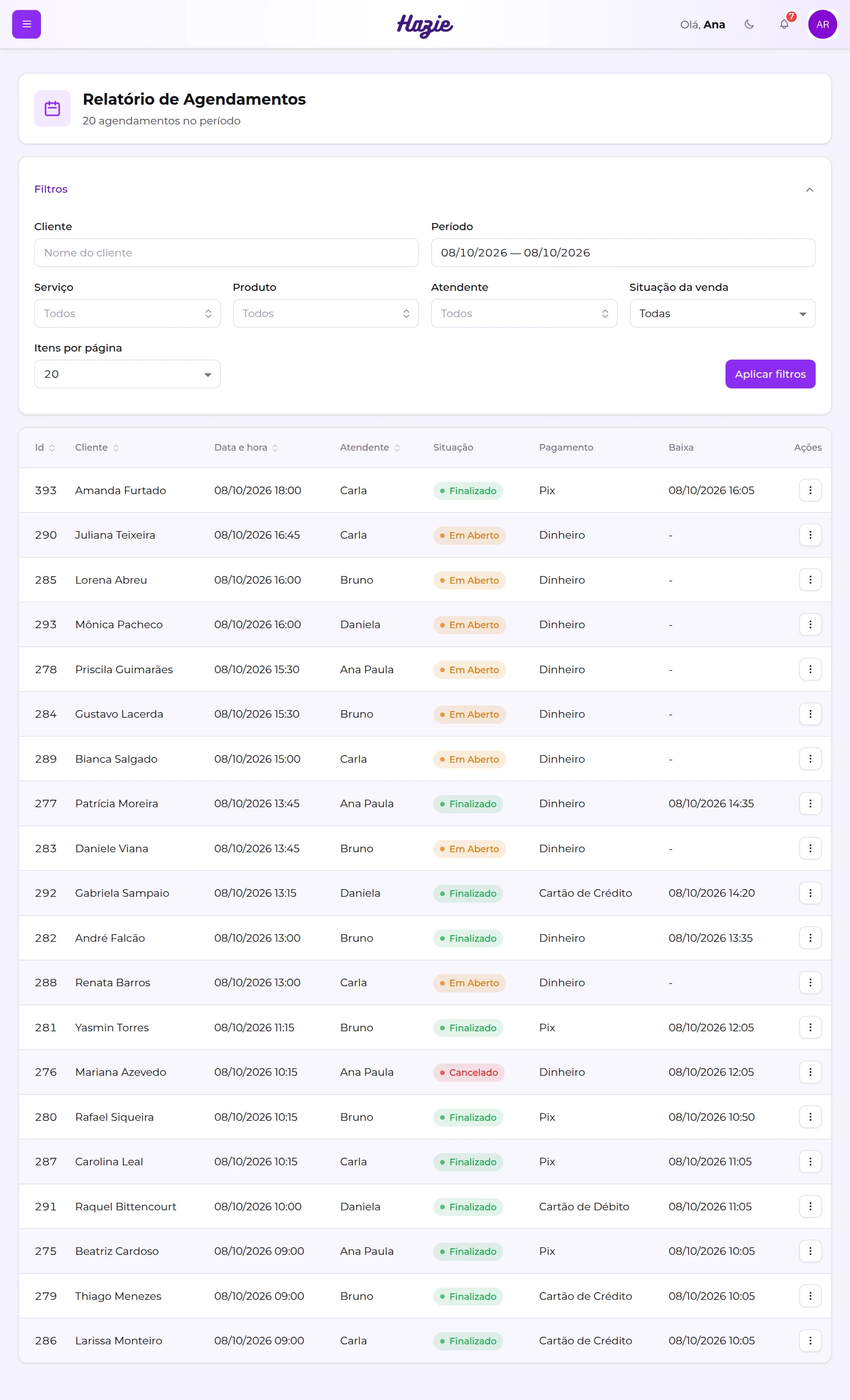Open actions menu for Juliana Teixeira

click(810, 535)
